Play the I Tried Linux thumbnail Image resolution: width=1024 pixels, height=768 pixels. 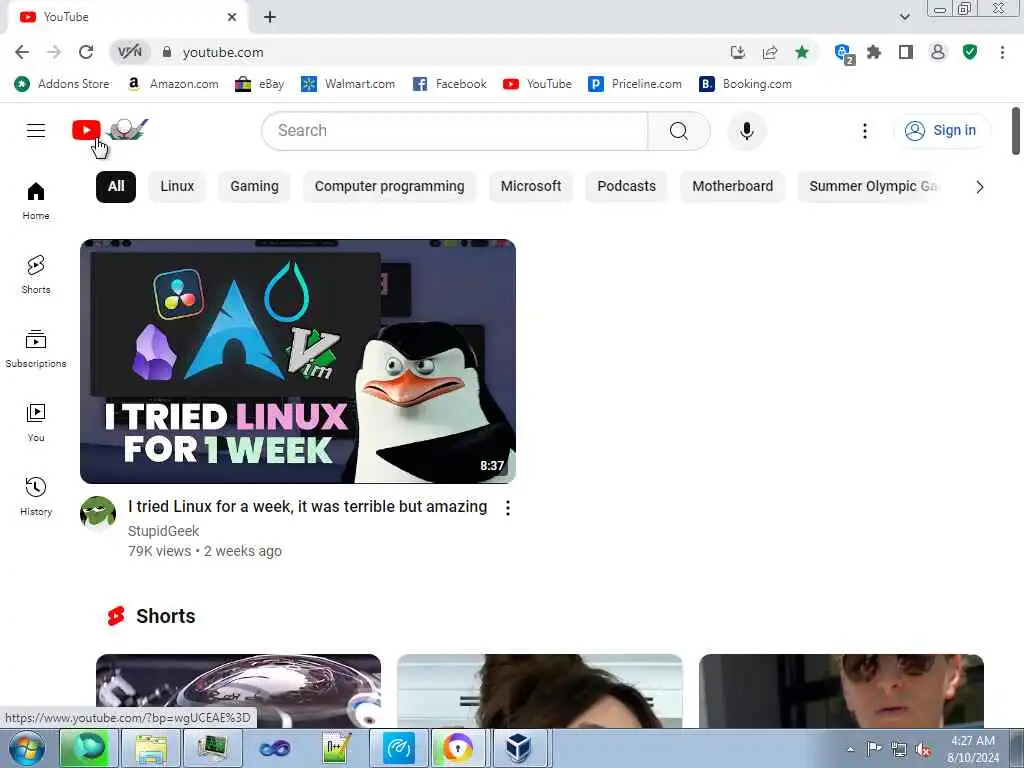298,361
